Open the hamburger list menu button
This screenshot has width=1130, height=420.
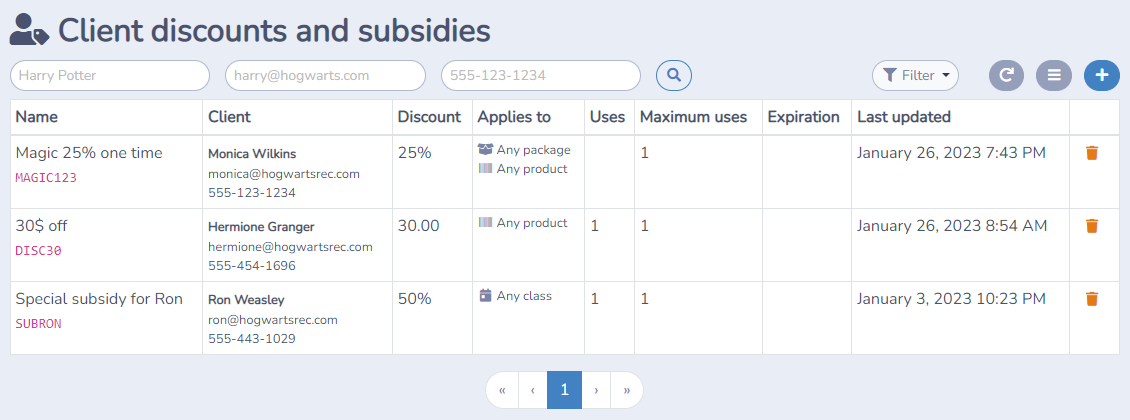click(1054, 75)
